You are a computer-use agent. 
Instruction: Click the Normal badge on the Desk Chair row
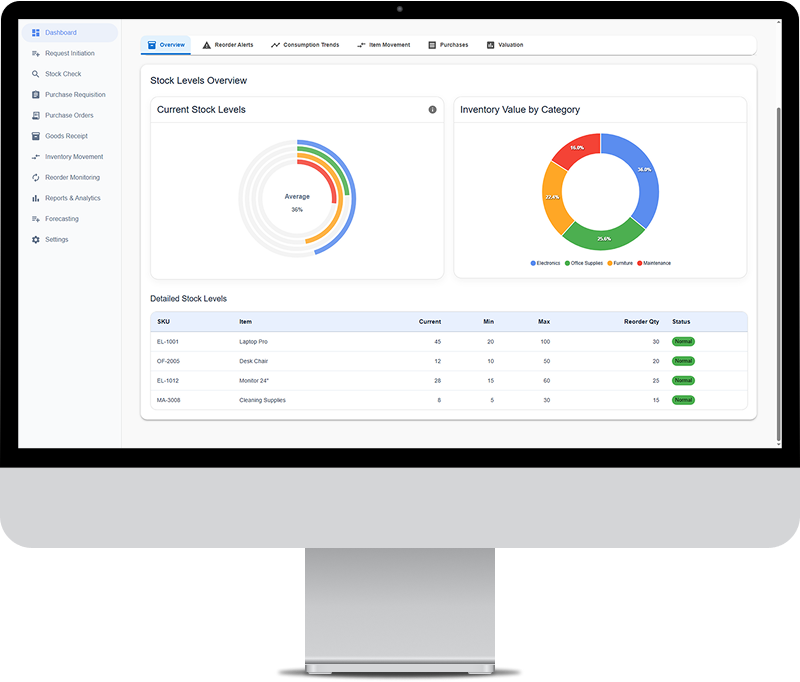[681, 361]
